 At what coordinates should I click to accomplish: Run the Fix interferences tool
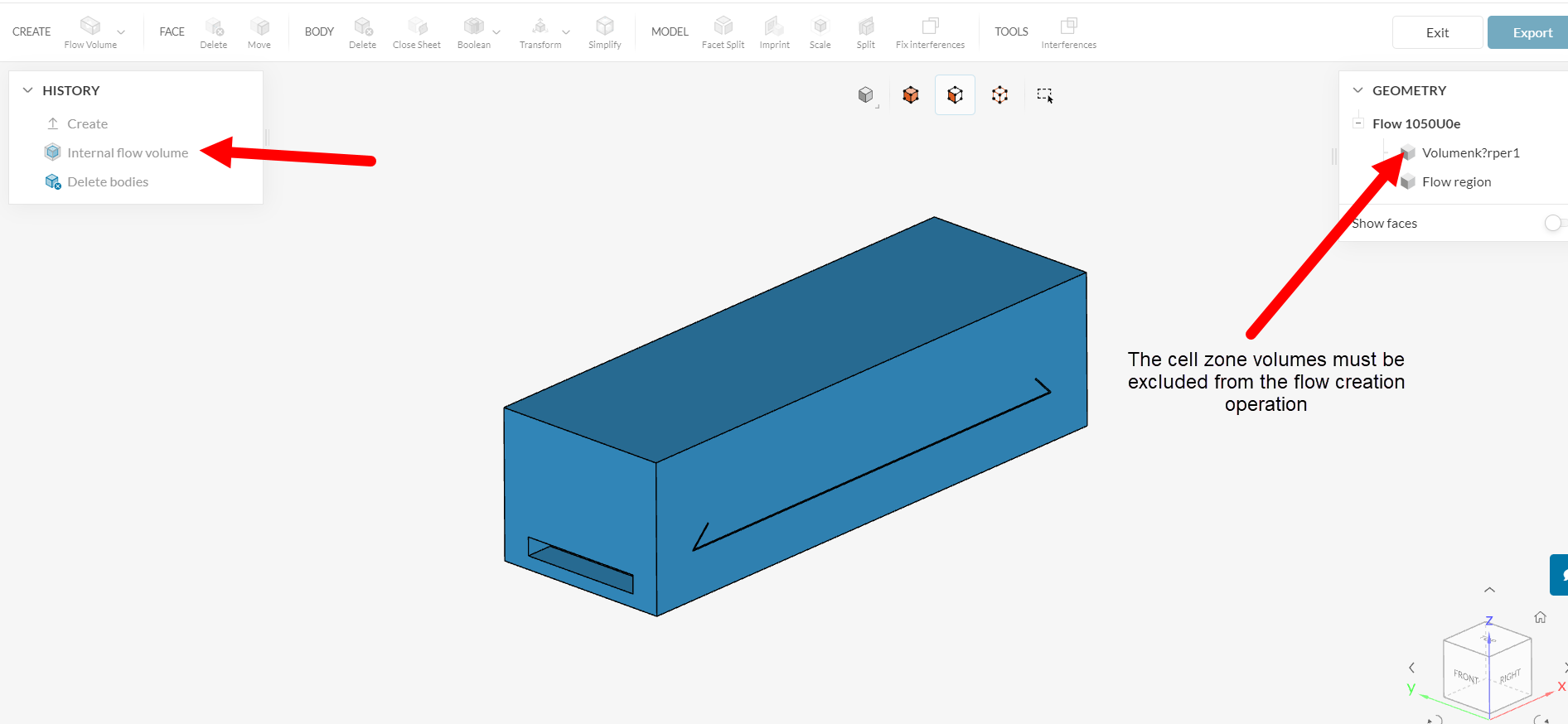click(x=930, y=31)
